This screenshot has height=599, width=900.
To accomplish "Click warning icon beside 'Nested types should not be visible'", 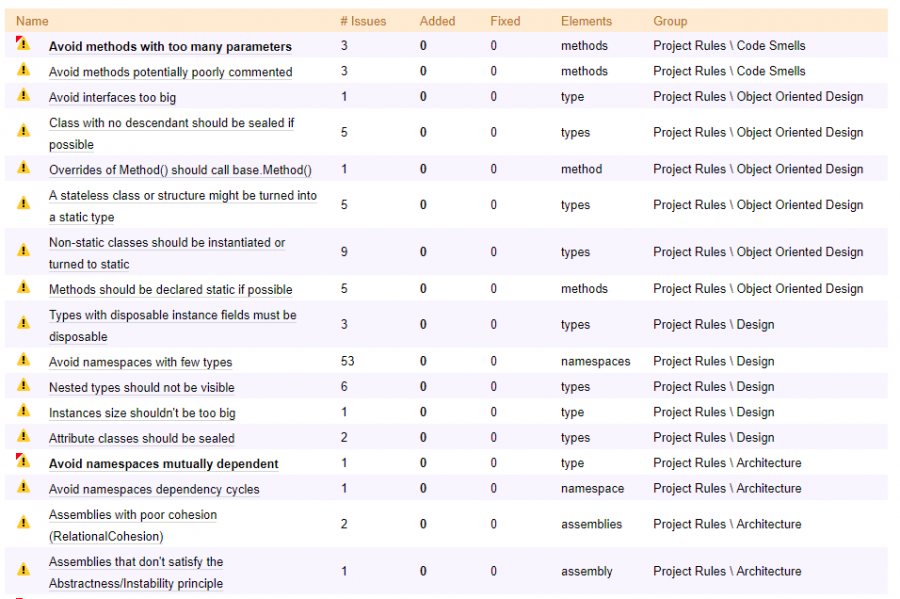I will [x=23, y=386].
